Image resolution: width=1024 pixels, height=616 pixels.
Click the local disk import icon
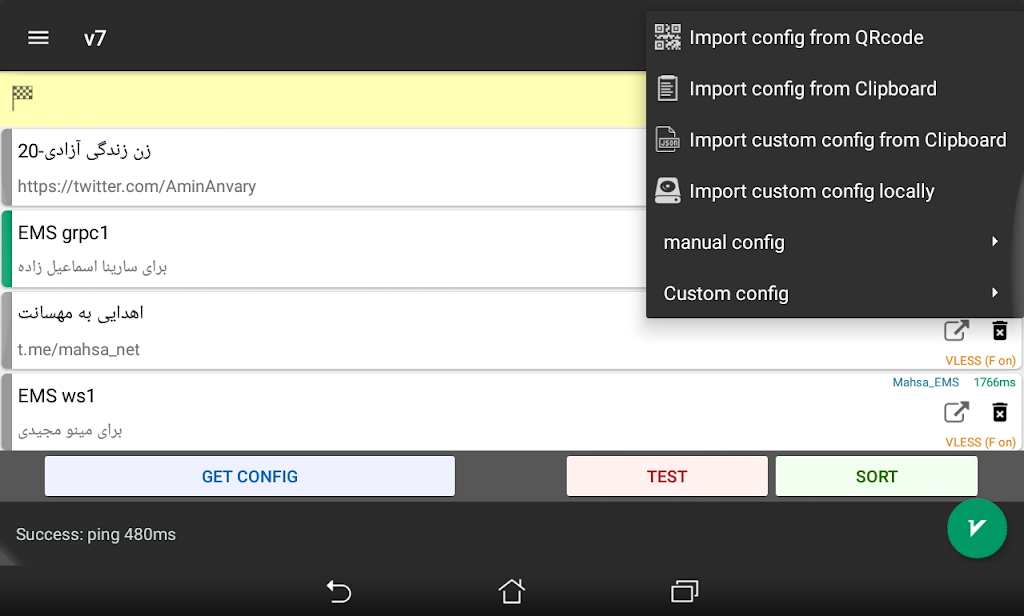coord(668,191)
